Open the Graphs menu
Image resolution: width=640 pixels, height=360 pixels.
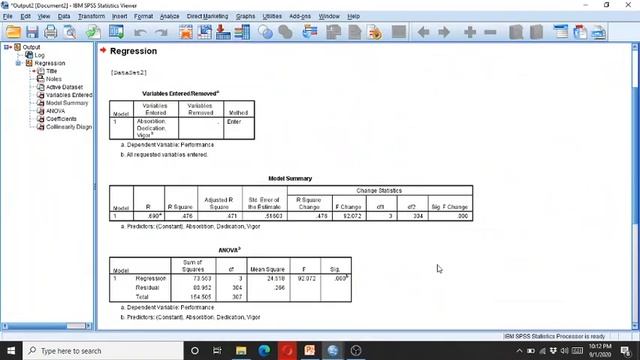pyautogui.click(x=245, y=16)
